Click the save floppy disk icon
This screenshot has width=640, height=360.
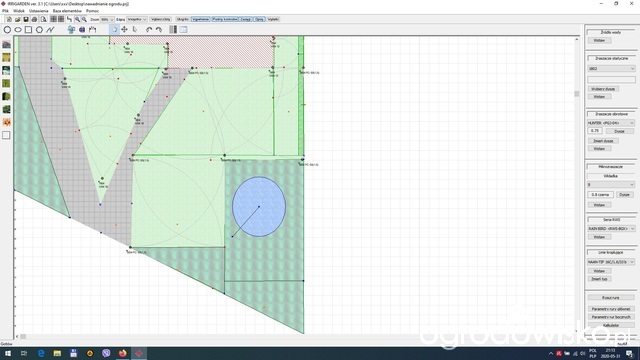click(x=26, y=19)
